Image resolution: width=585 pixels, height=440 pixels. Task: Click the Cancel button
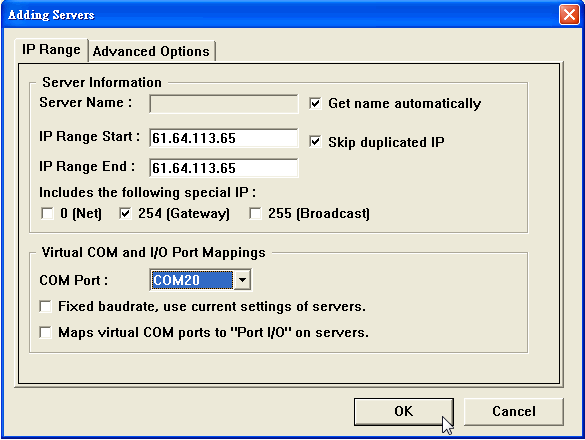point(514,411)
